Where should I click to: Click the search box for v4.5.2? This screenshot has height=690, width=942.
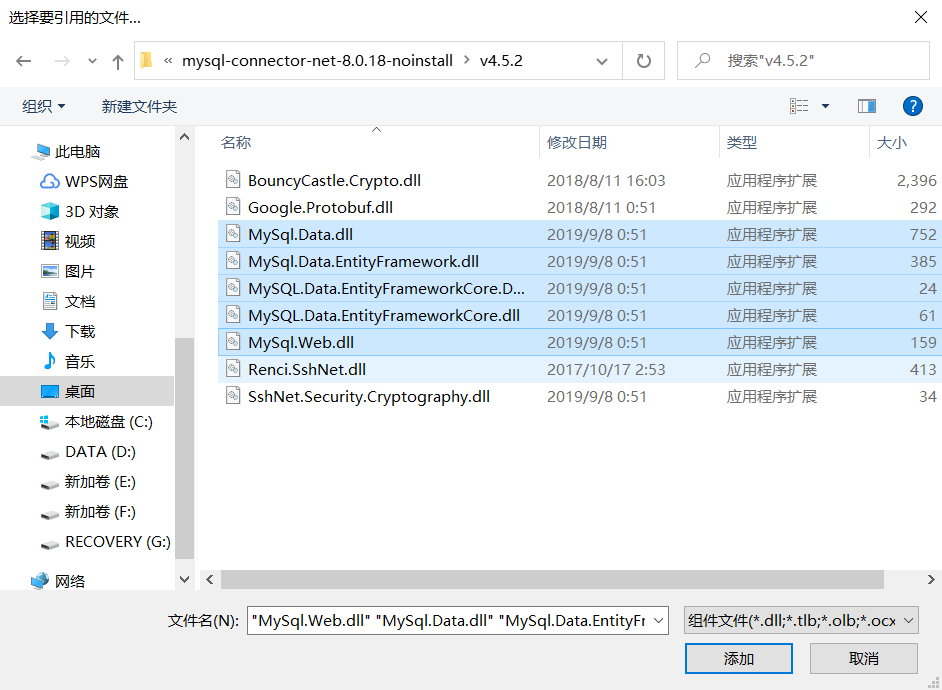(x=803, y=61)
